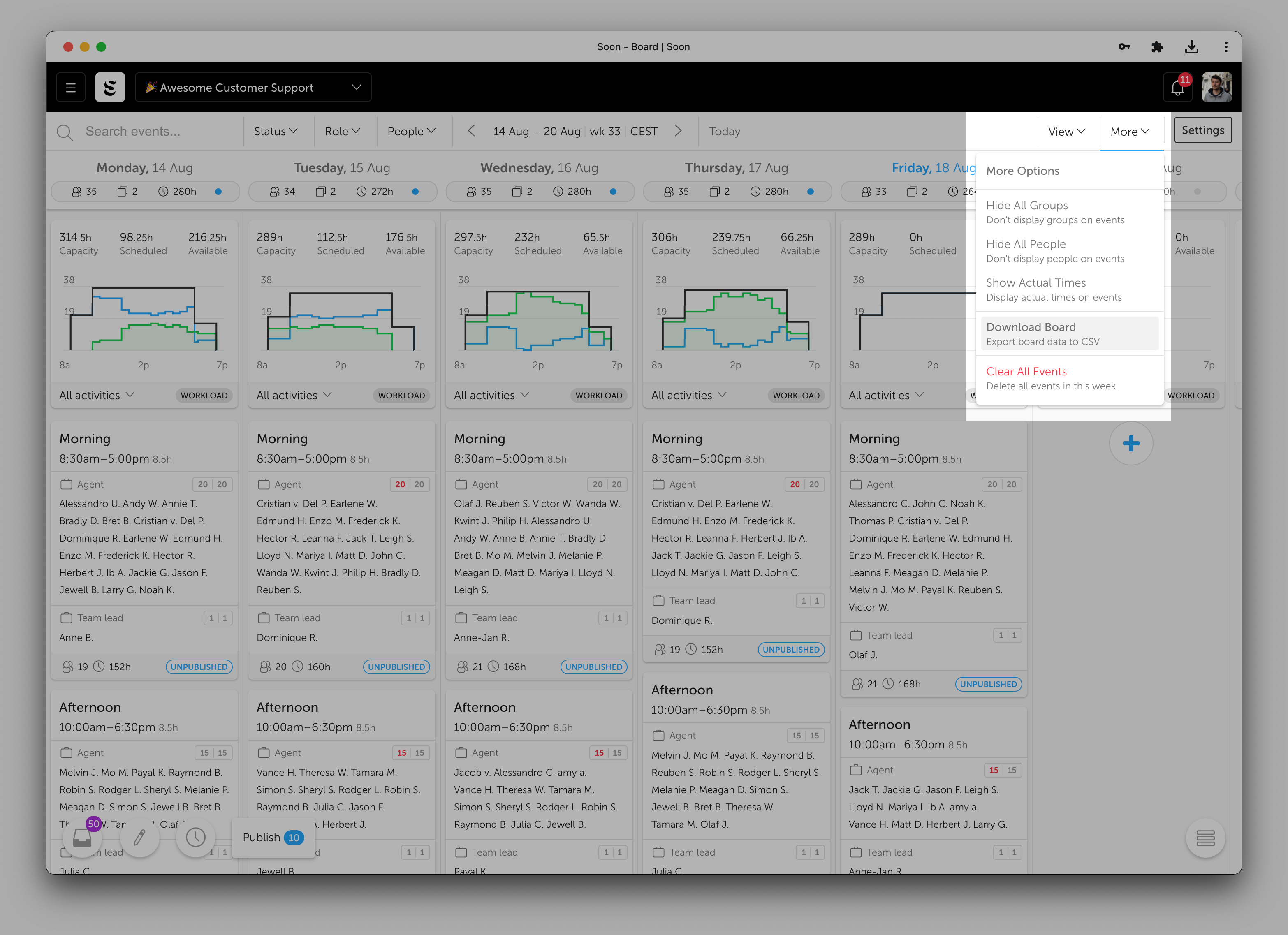
Task: Expand All activities dropdown on Tuesday
Action: click(x=294, y=395)
